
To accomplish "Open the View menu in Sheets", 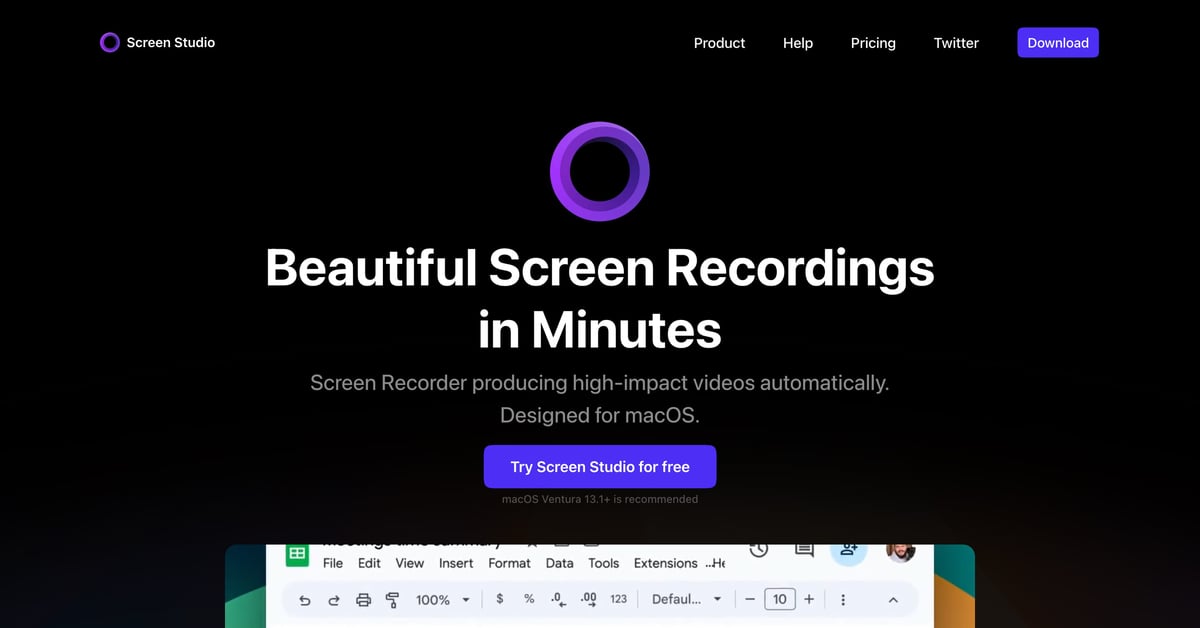I will click(409, 563).
